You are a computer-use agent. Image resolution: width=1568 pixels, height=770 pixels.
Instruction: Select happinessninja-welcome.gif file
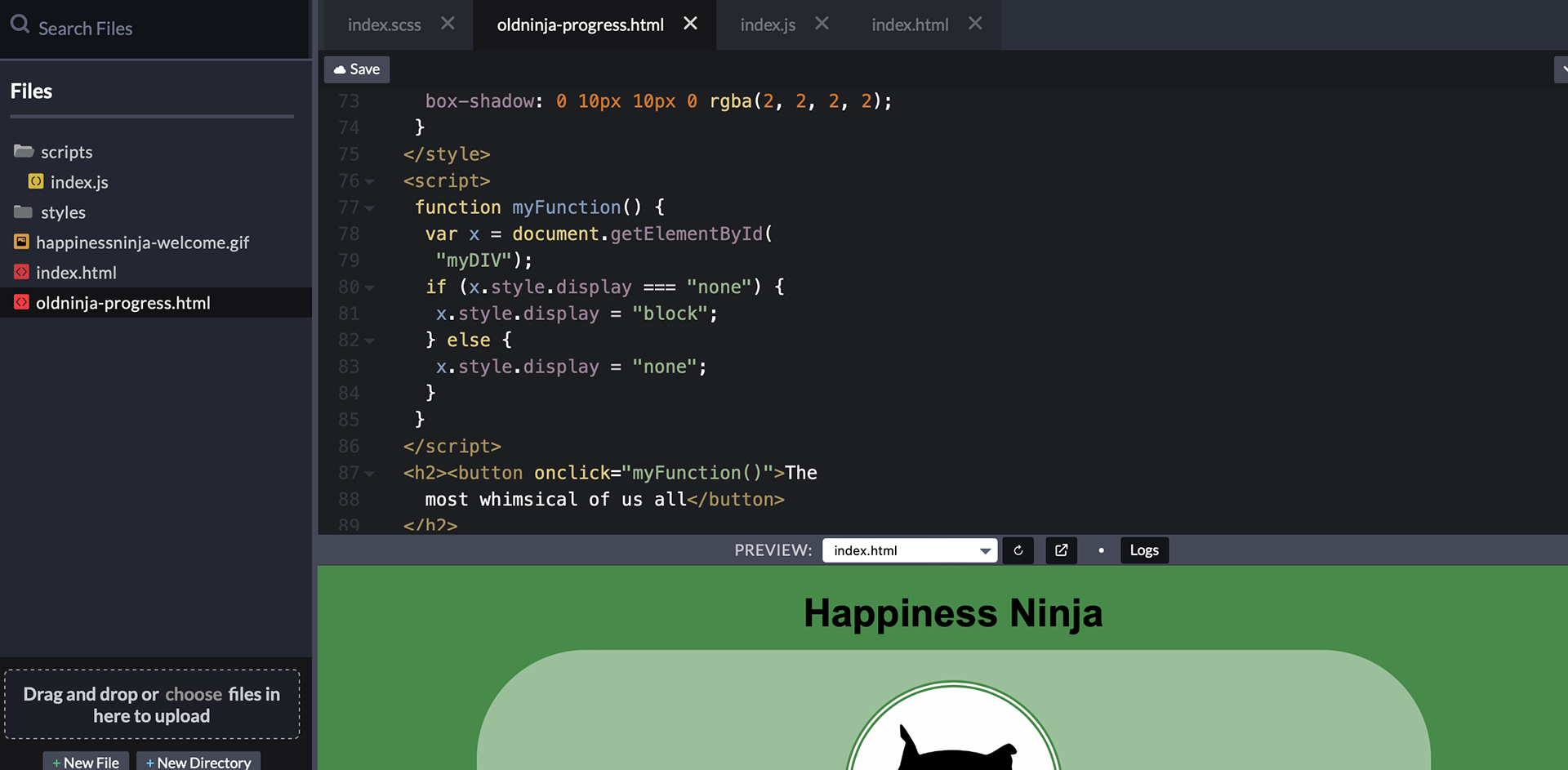[x=142, y=243]
